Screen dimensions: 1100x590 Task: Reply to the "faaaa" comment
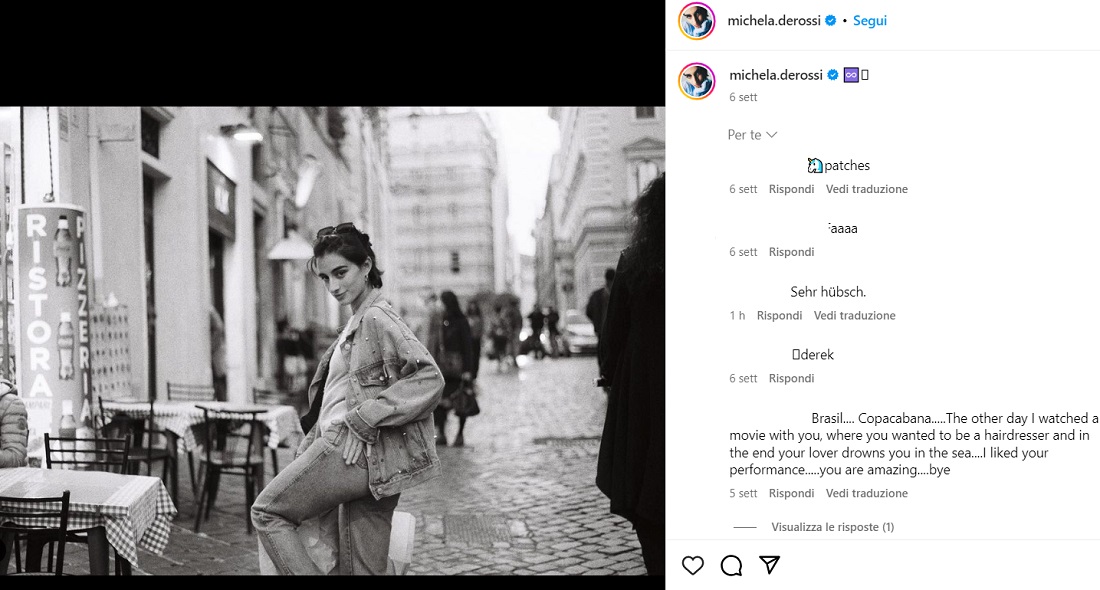click(791, 253)
